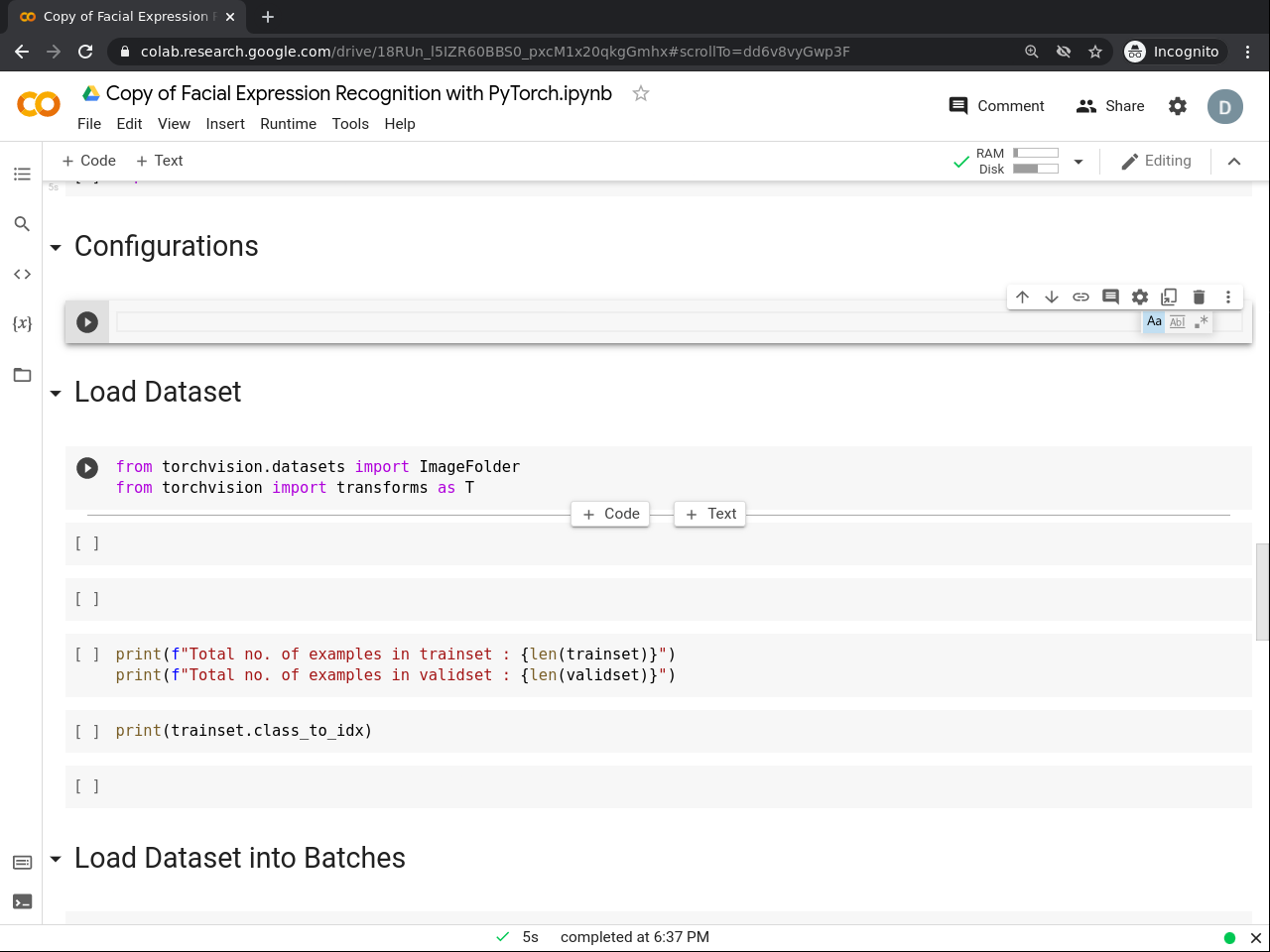This screenshot has height=952, width=1270.
Task: Toggle Use Regular Expression option
Action: [1202, 321]
